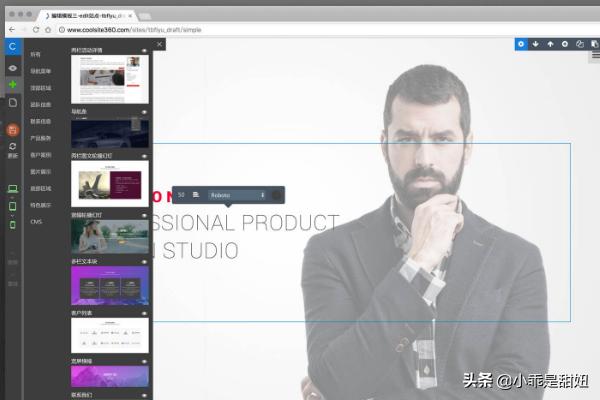Switch to tablet device view icon

(x=12, y=206)
